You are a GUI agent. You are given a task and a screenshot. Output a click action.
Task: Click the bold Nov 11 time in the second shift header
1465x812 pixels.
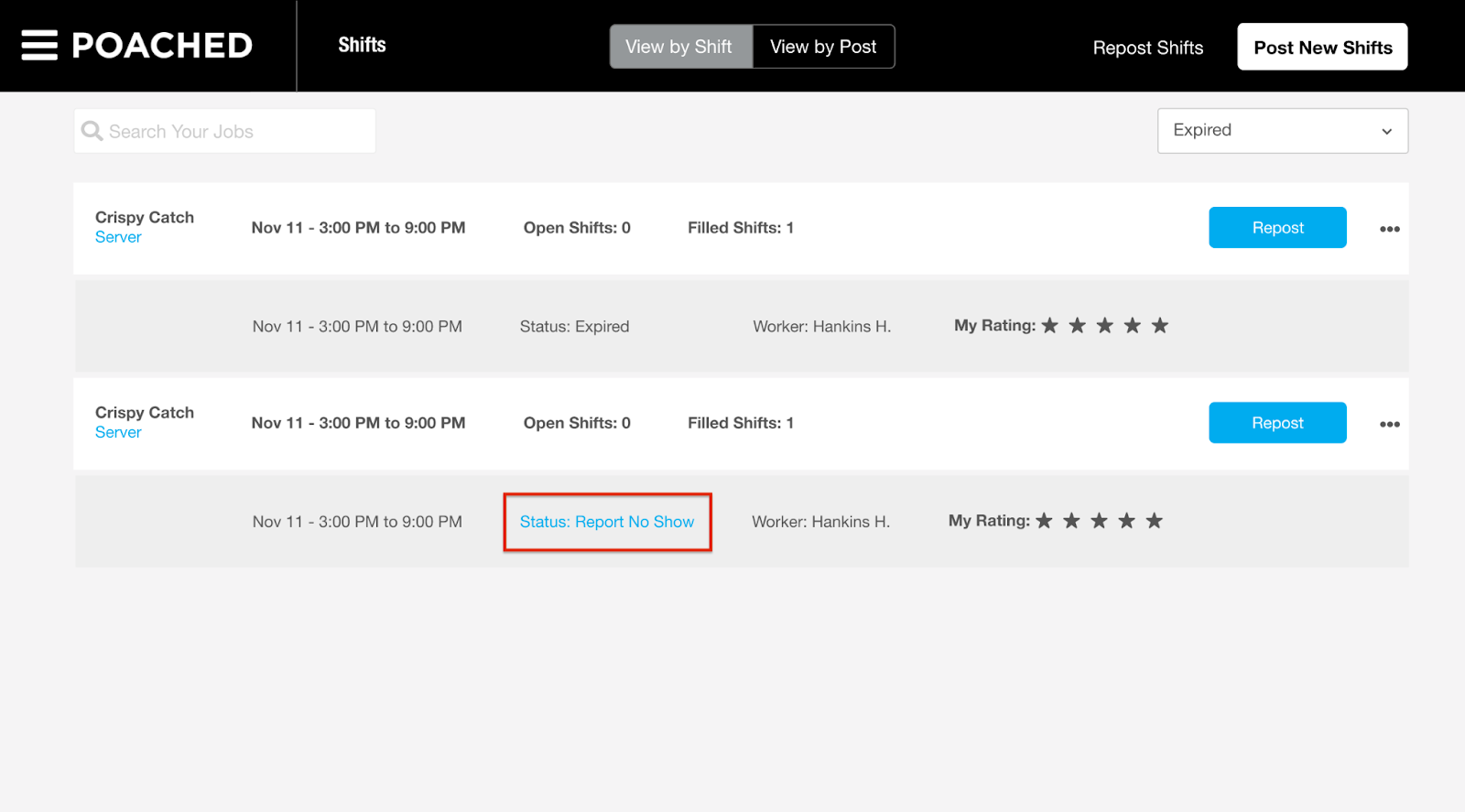[358, 423]
